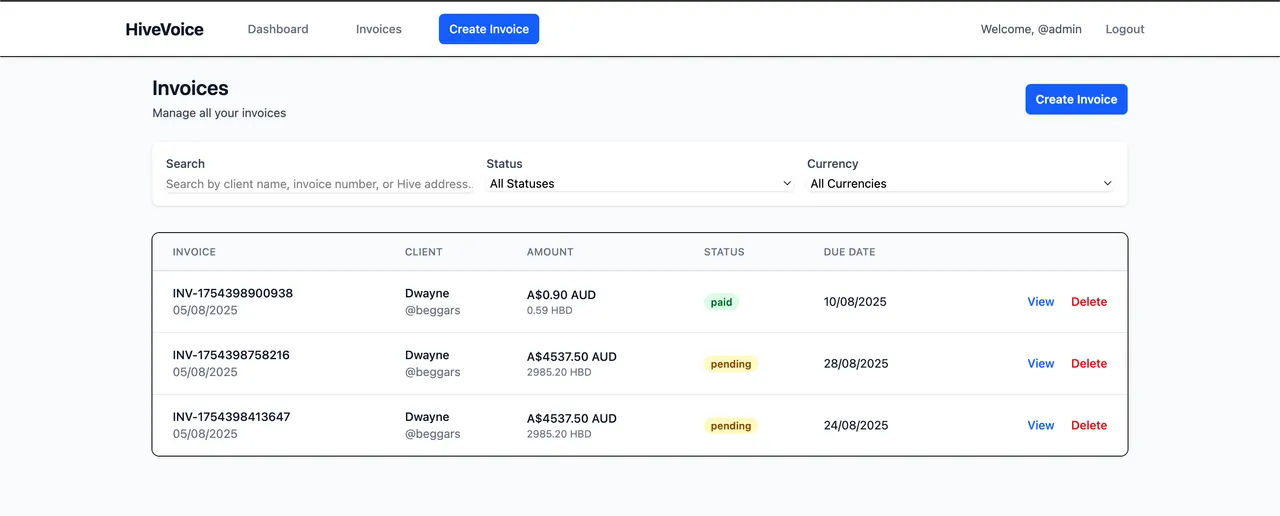
Task: Click Create Invoice in the navigation bar
Action: (x=489, y=29)
